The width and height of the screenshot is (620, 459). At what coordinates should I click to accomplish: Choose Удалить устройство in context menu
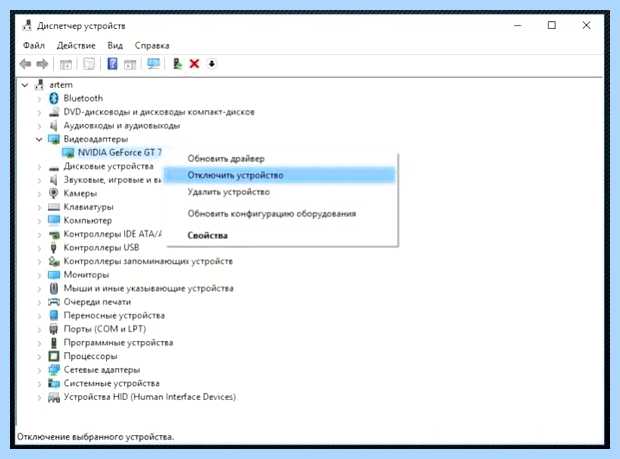[x=229, y=192]
